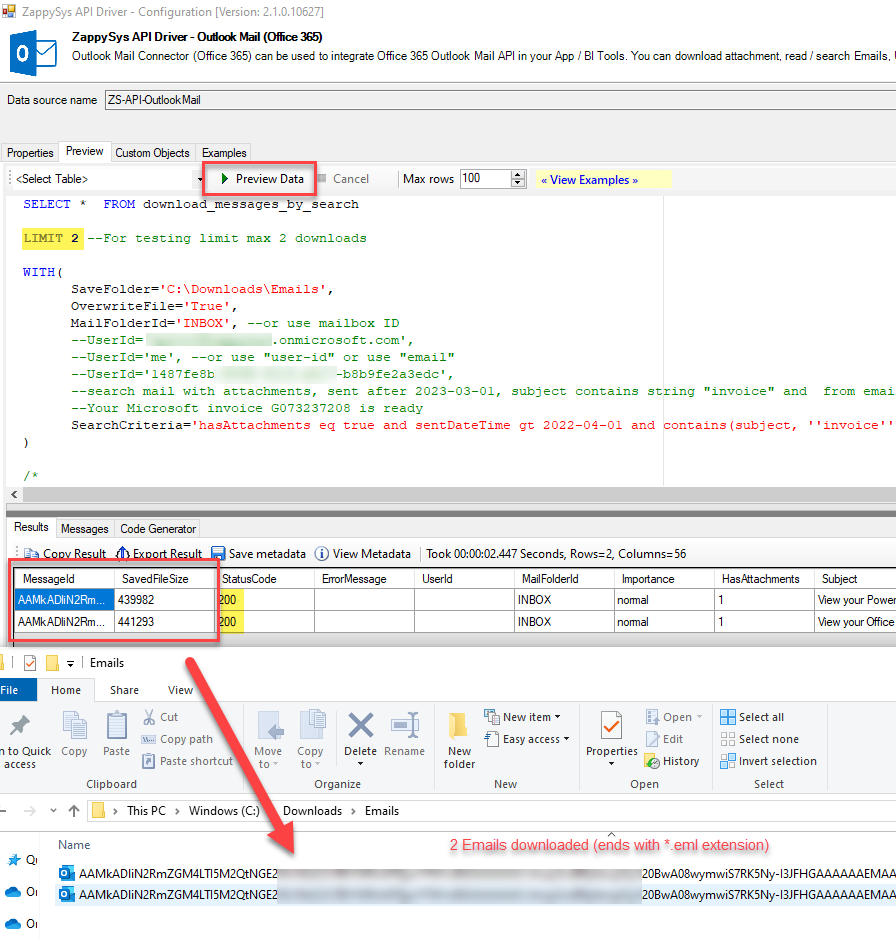
Task: Select the Home ribbon tab in Explorer
Action: [x=66, y=690]
